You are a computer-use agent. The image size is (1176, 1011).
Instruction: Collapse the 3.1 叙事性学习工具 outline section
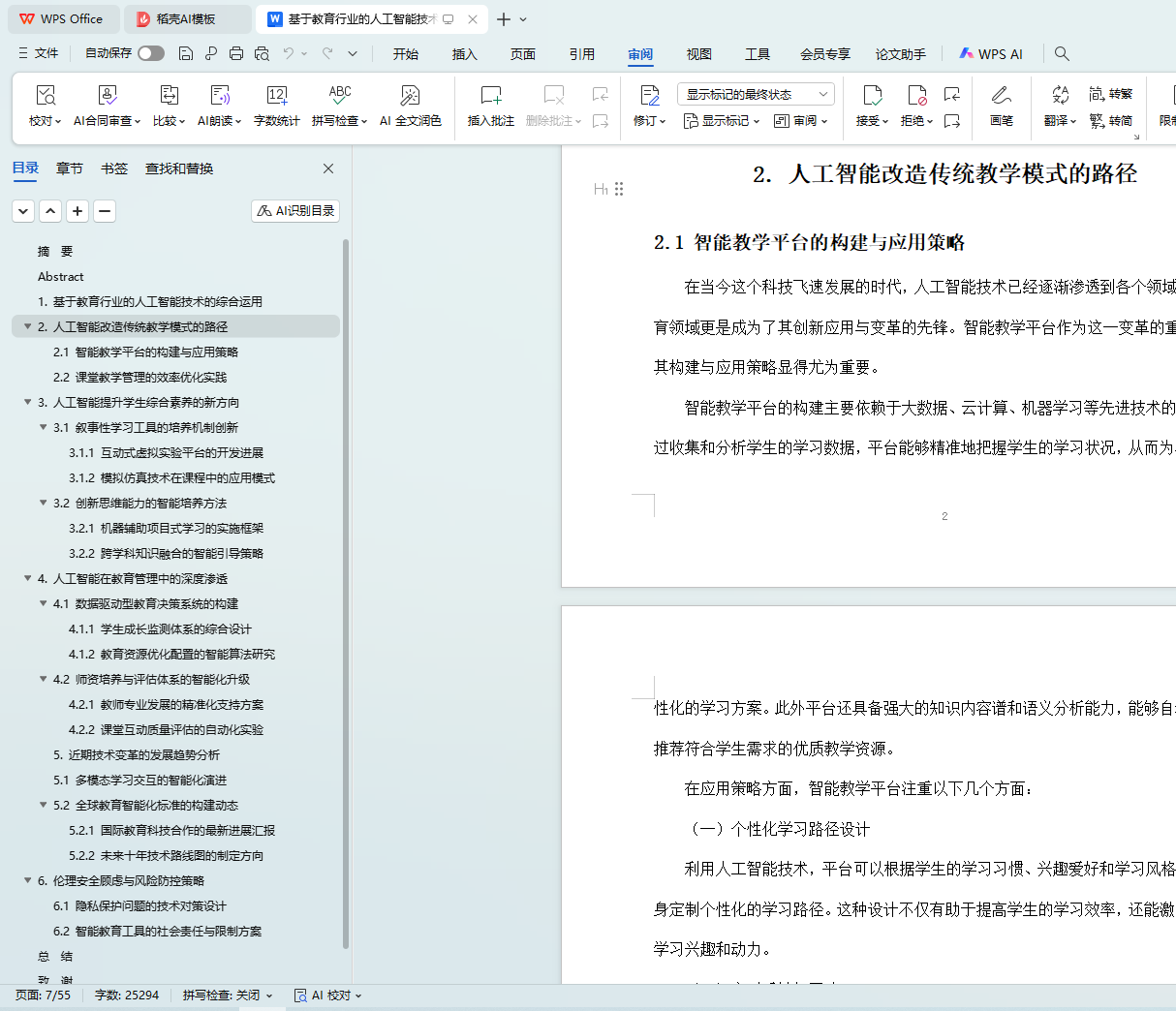click(44, 427)
